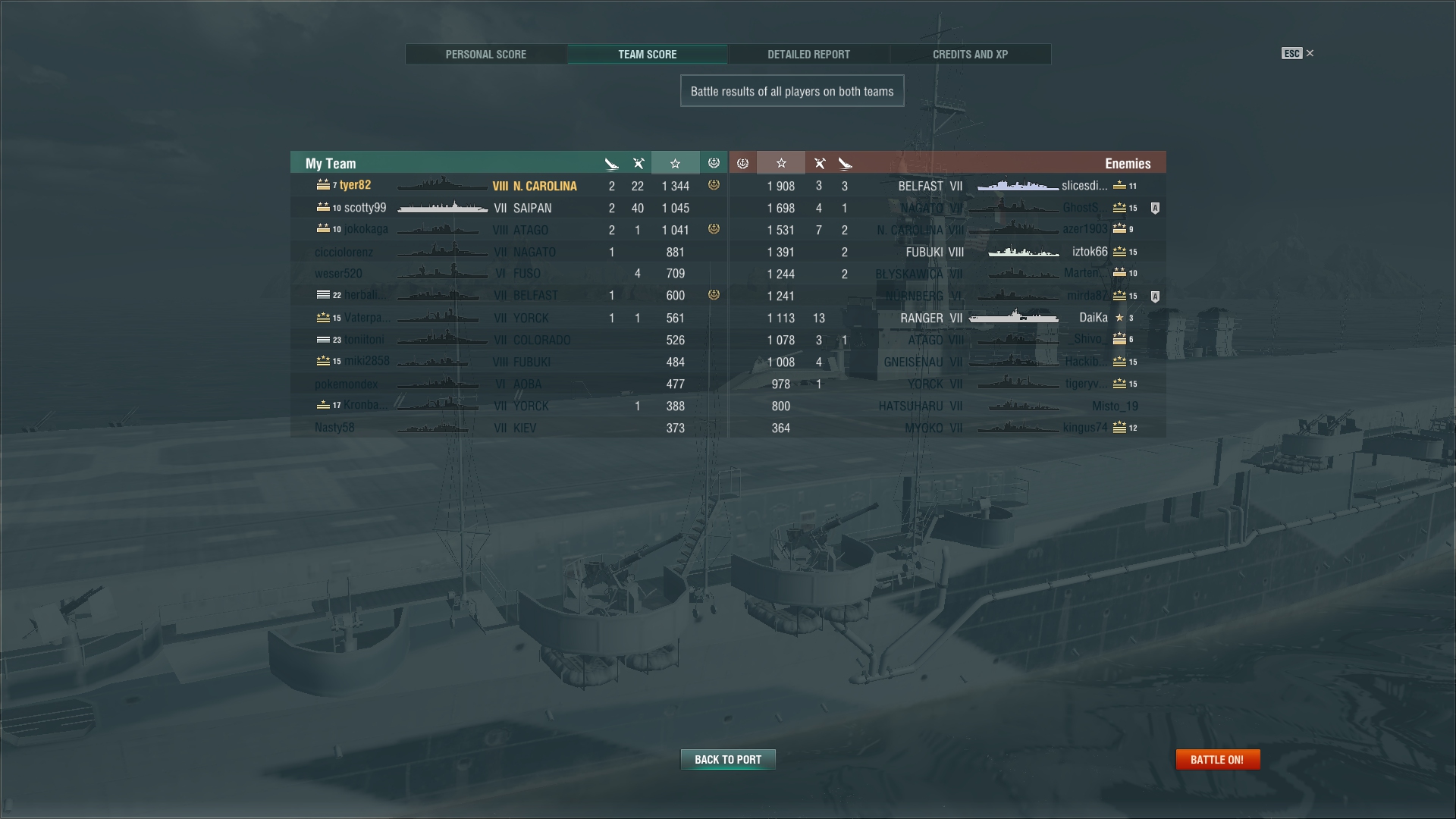1456x819 pixels.
Task: Select scotty99 Saipan row in My Team
Action: click(508, 208)
